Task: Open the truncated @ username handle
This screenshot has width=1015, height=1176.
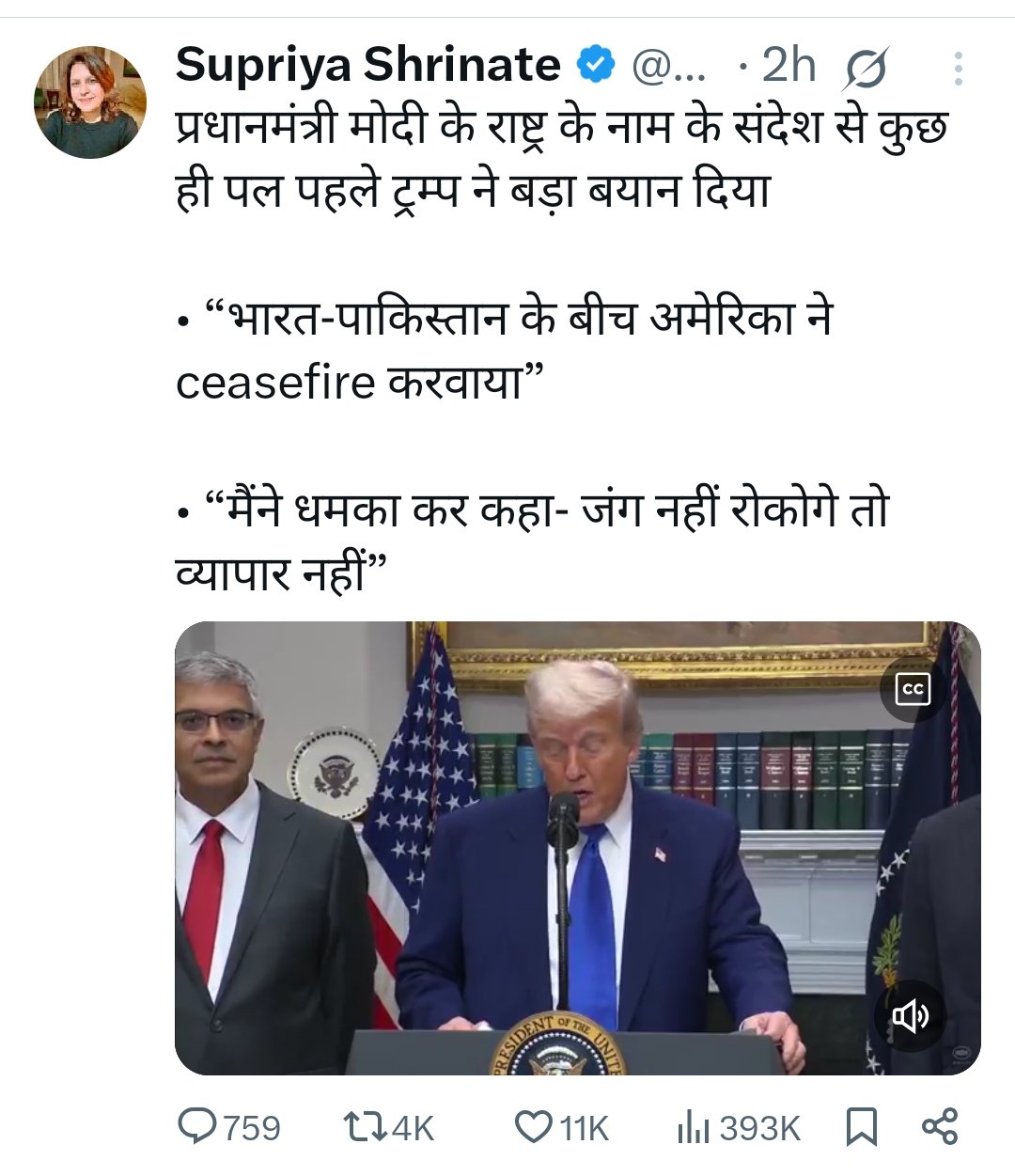Action: [x=672, y=66]
